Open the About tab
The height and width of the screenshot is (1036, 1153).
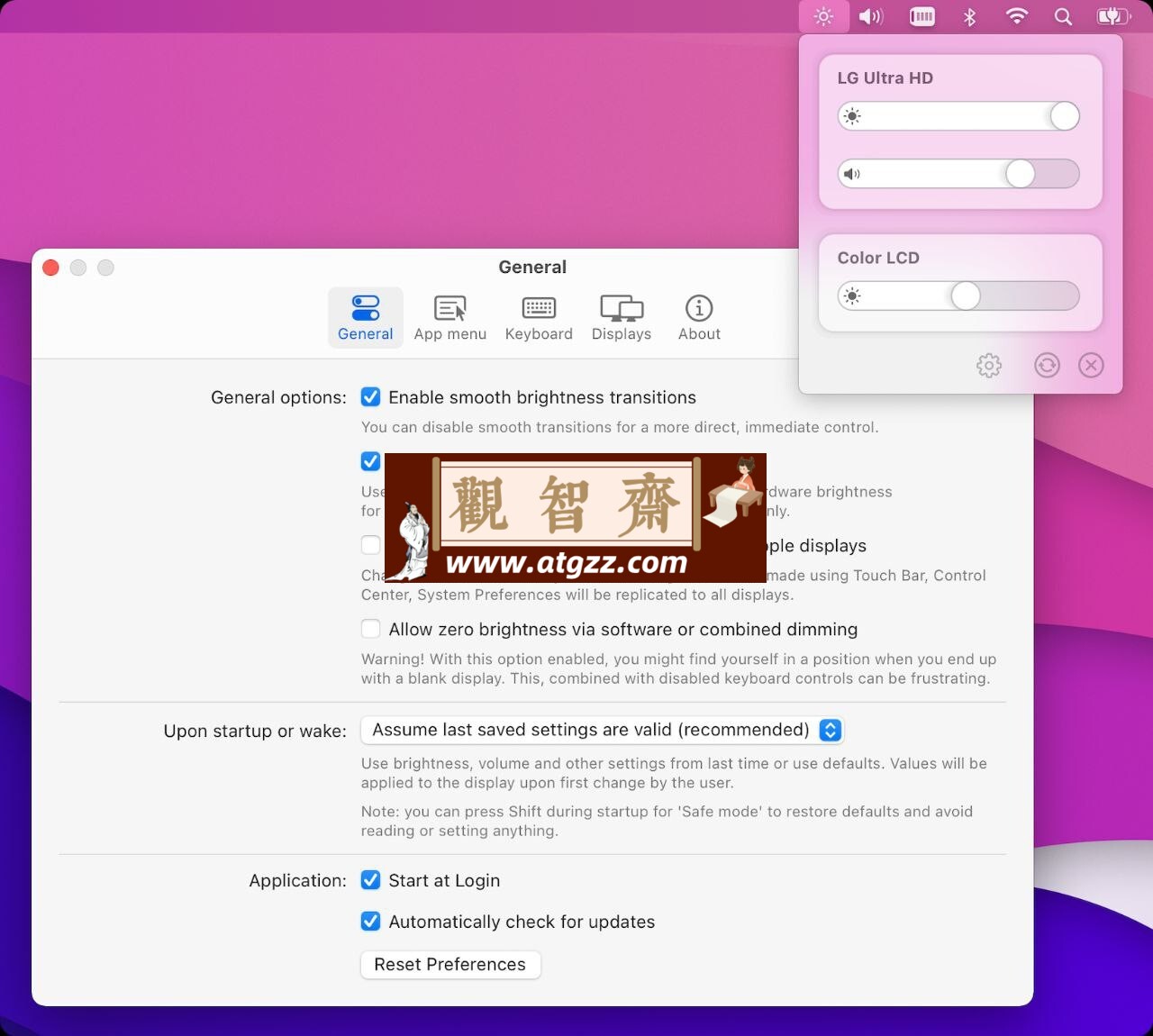[699, 318]
